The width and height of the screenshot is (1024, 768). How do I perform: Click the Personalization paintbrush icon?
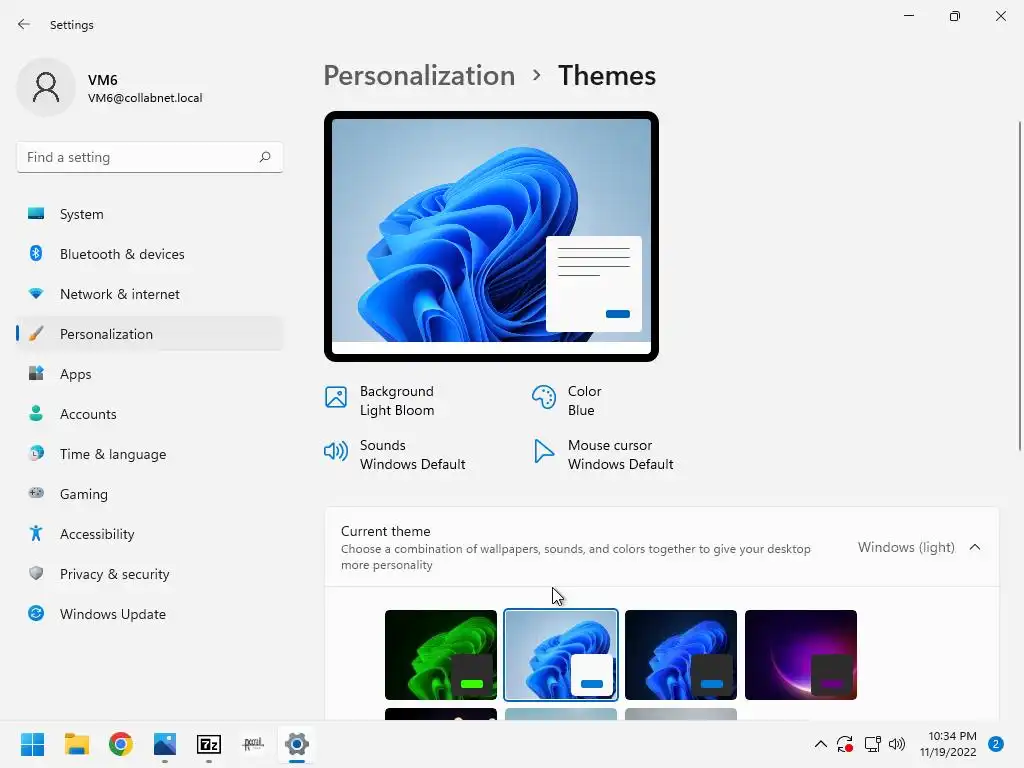36,334
